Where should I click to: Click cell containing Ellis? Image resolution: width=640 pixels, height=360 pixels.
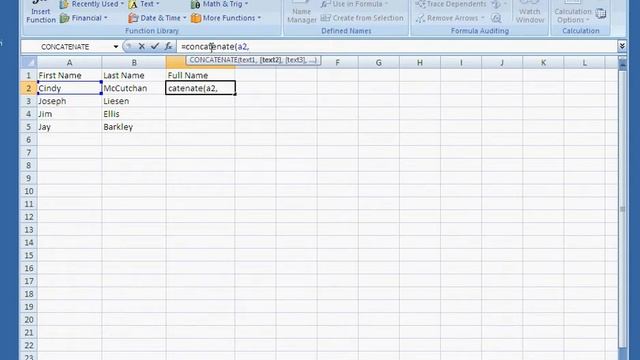click(134, 114)
